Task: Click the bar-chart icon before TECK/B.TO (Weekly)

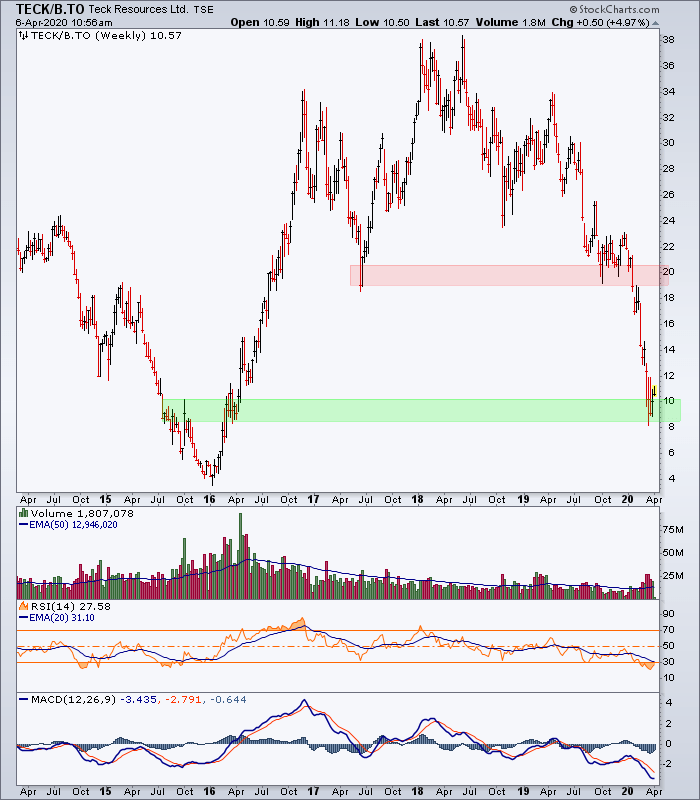Action: [x=23, y=36]
